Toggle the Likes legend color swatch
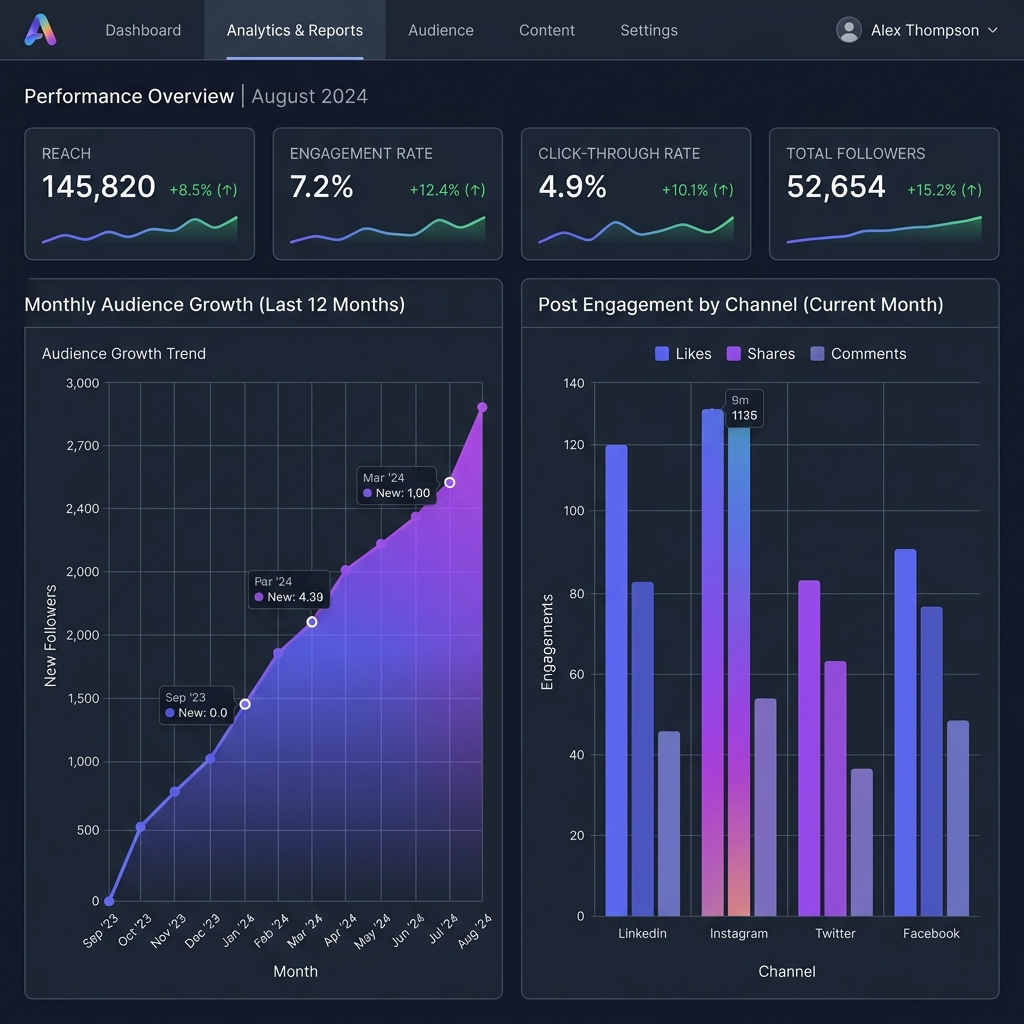Image resolution: width=1024 pixels, height=1024 pixels. [662, 353]
